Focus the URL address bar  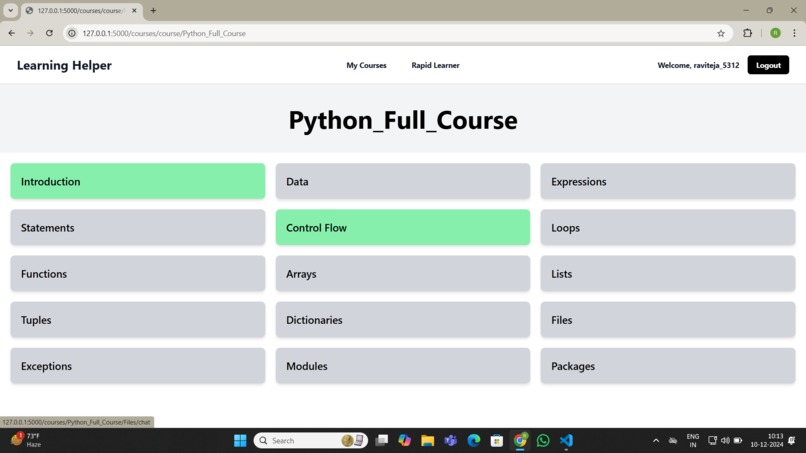tap(396, 33)
